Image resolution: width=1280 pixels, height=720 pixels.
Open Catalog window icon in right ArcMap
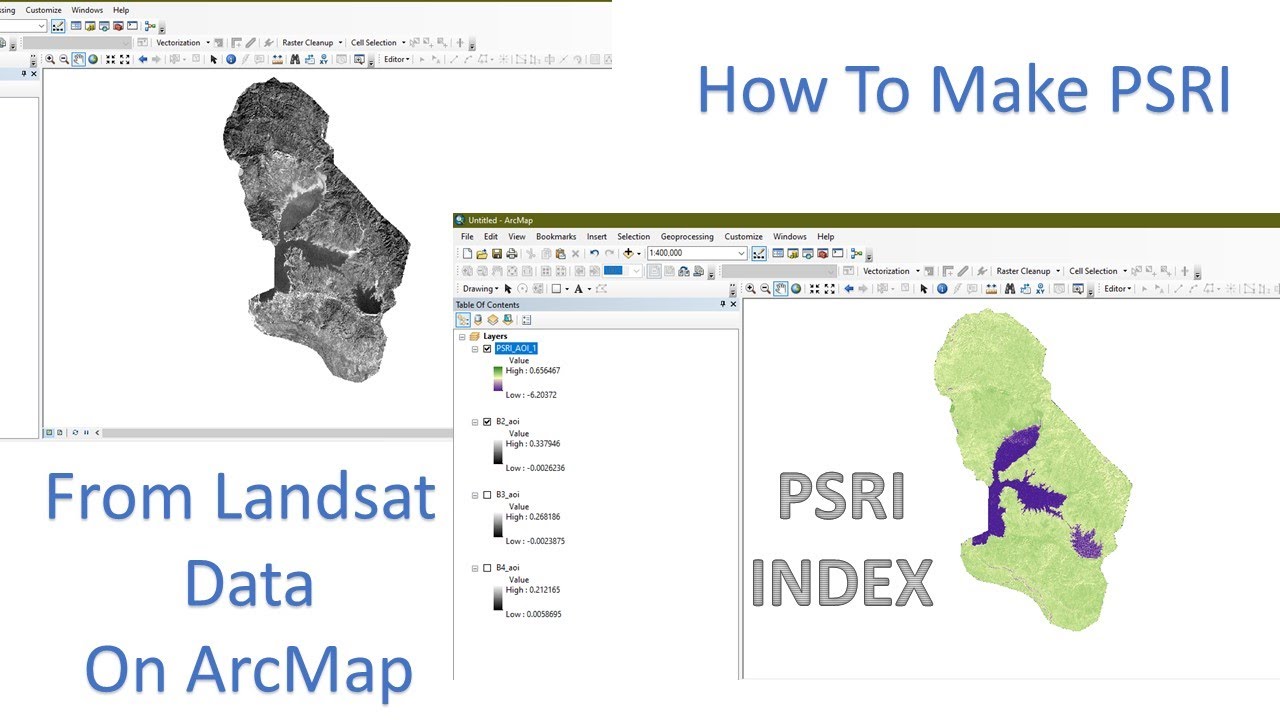tap(793, 253)
